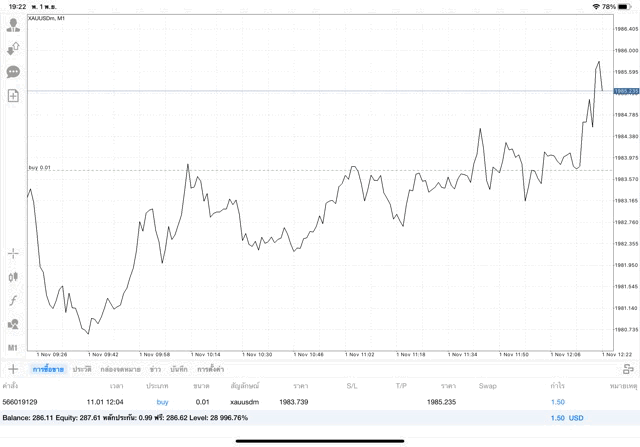The height and width of the screenshot is (447, 640).
Task: Tap the plus icon beside trade tabs
Action: 13,369
